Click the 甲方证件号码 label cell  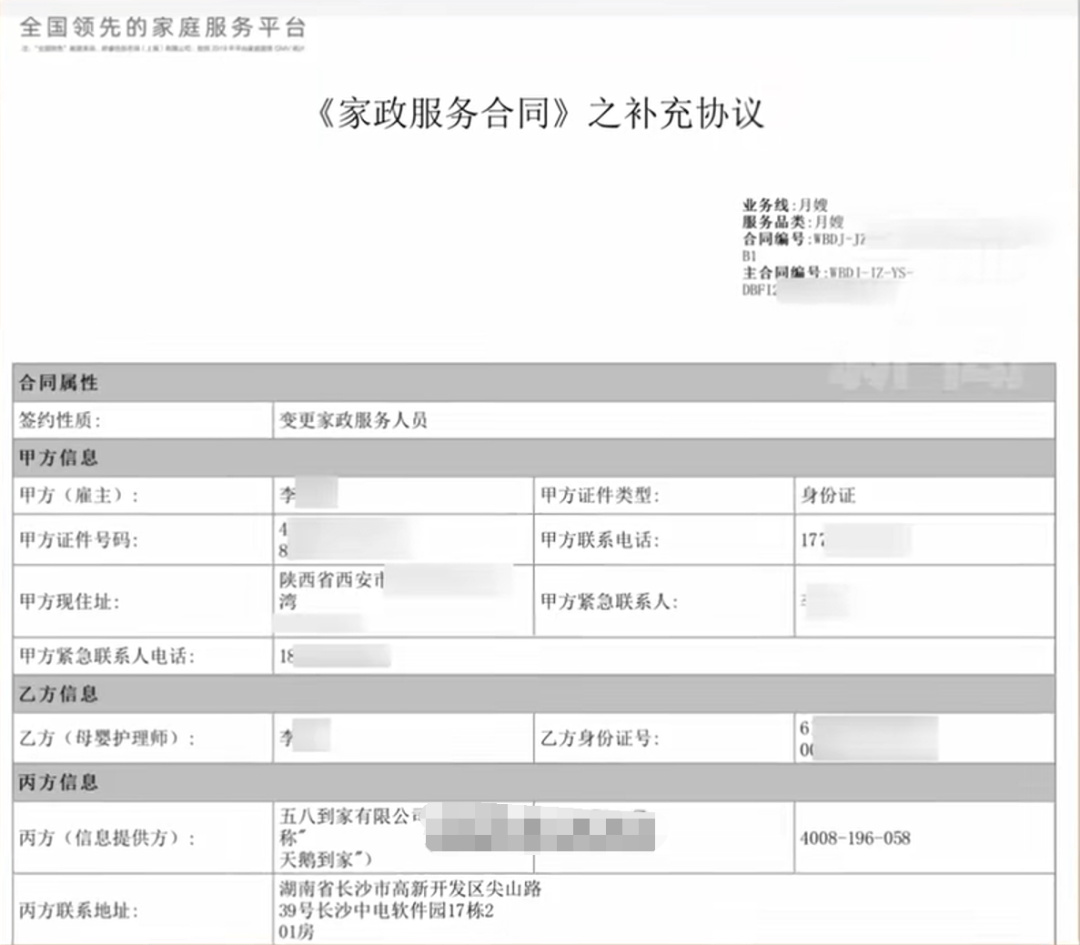(x=143, y=540)
